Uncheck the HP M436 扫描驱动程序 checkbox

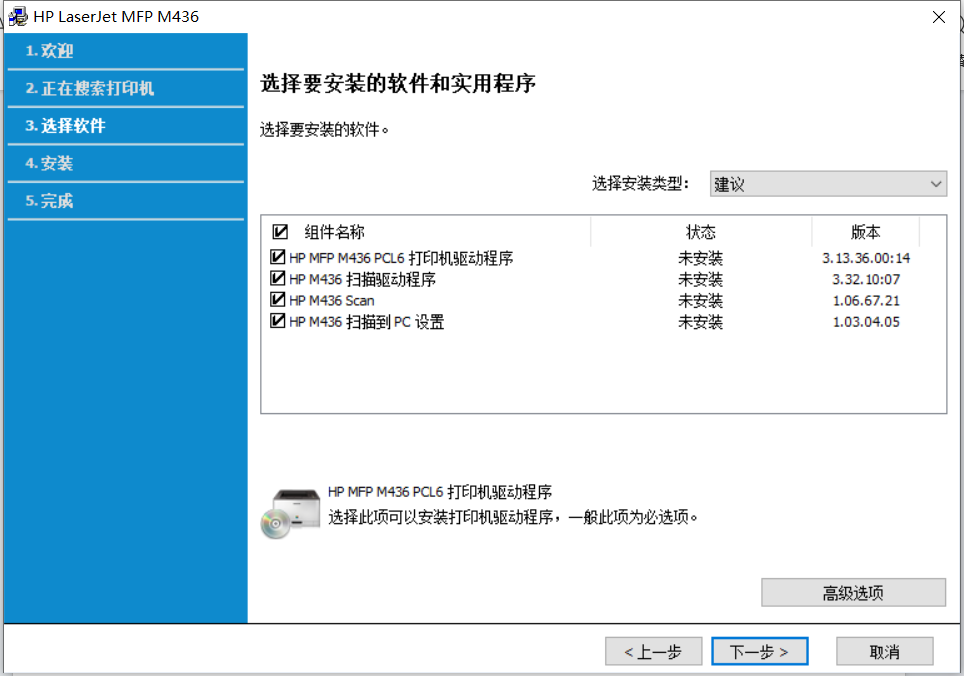(x=278, y=279)
